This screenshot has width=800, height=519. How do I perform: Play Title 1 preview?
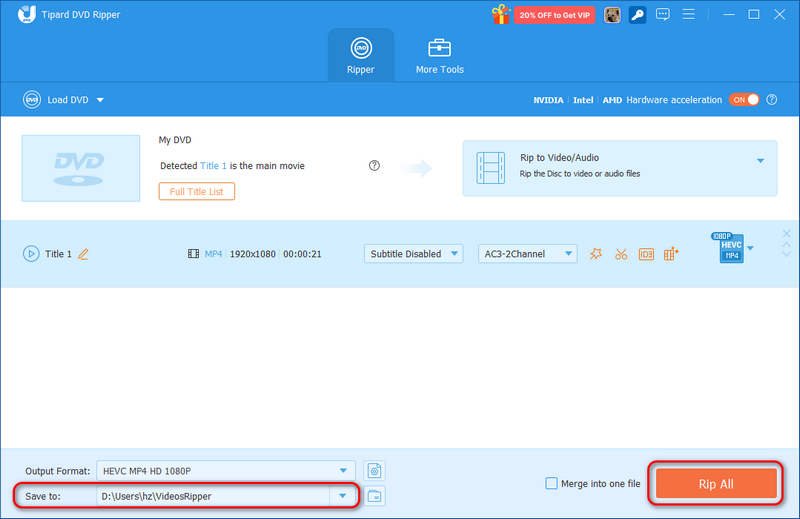31,254
